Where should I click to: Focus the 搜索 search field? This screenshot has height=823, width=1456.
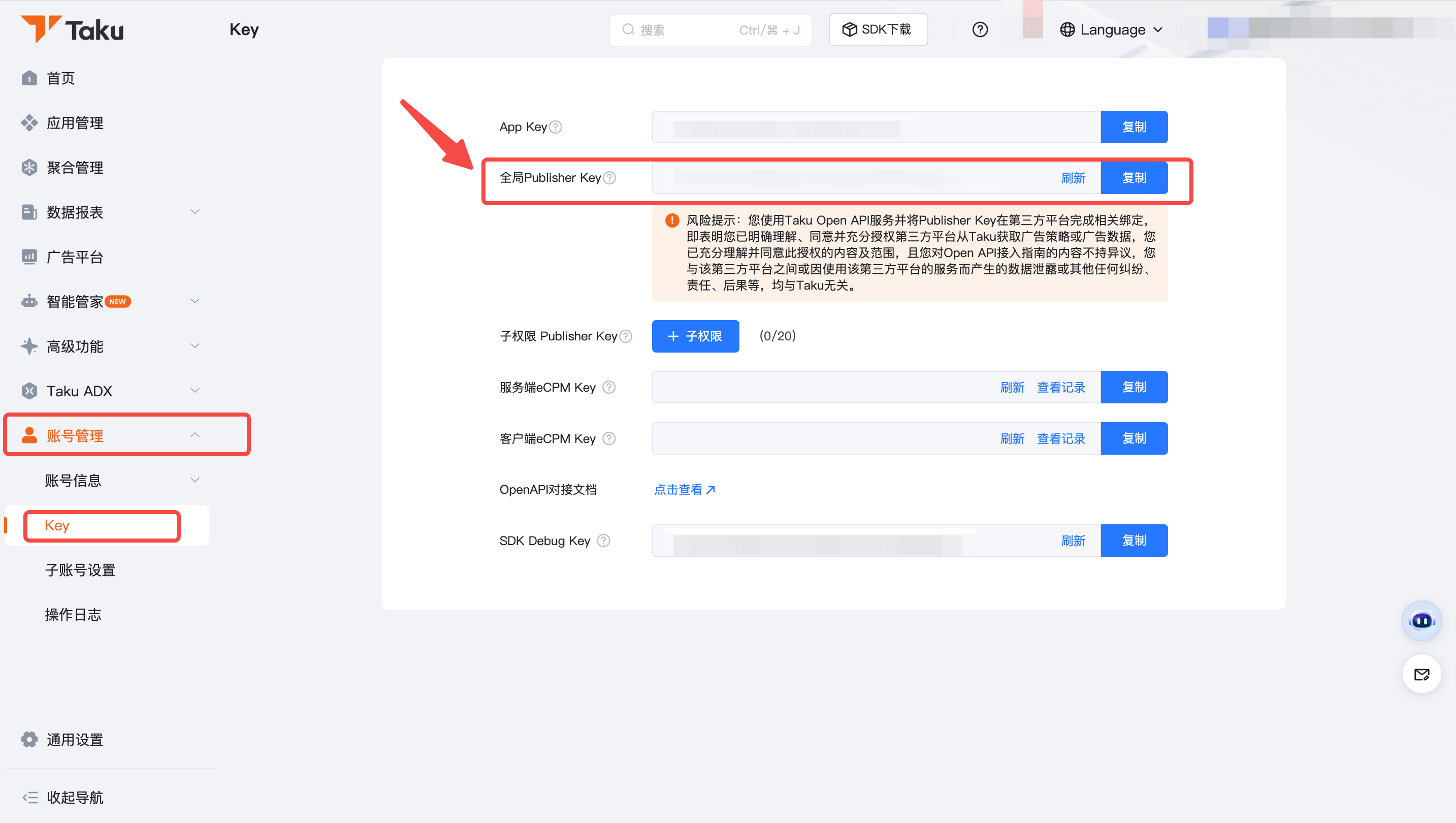tap(710, 30)
